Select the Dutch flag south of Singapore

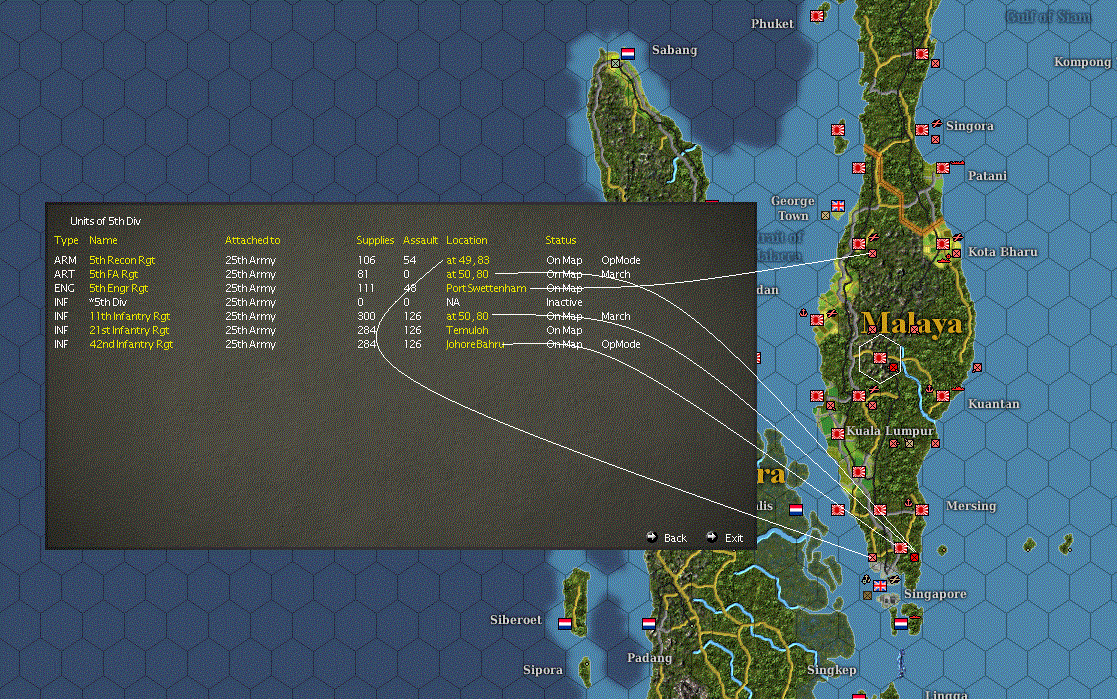coord(901,623)
